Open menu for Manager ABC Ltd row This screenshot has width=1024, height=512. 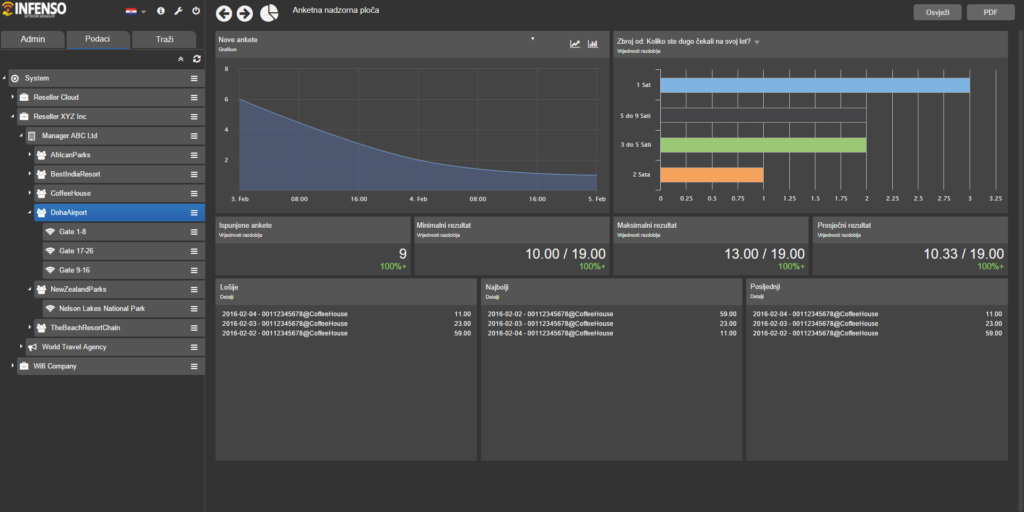194,136
